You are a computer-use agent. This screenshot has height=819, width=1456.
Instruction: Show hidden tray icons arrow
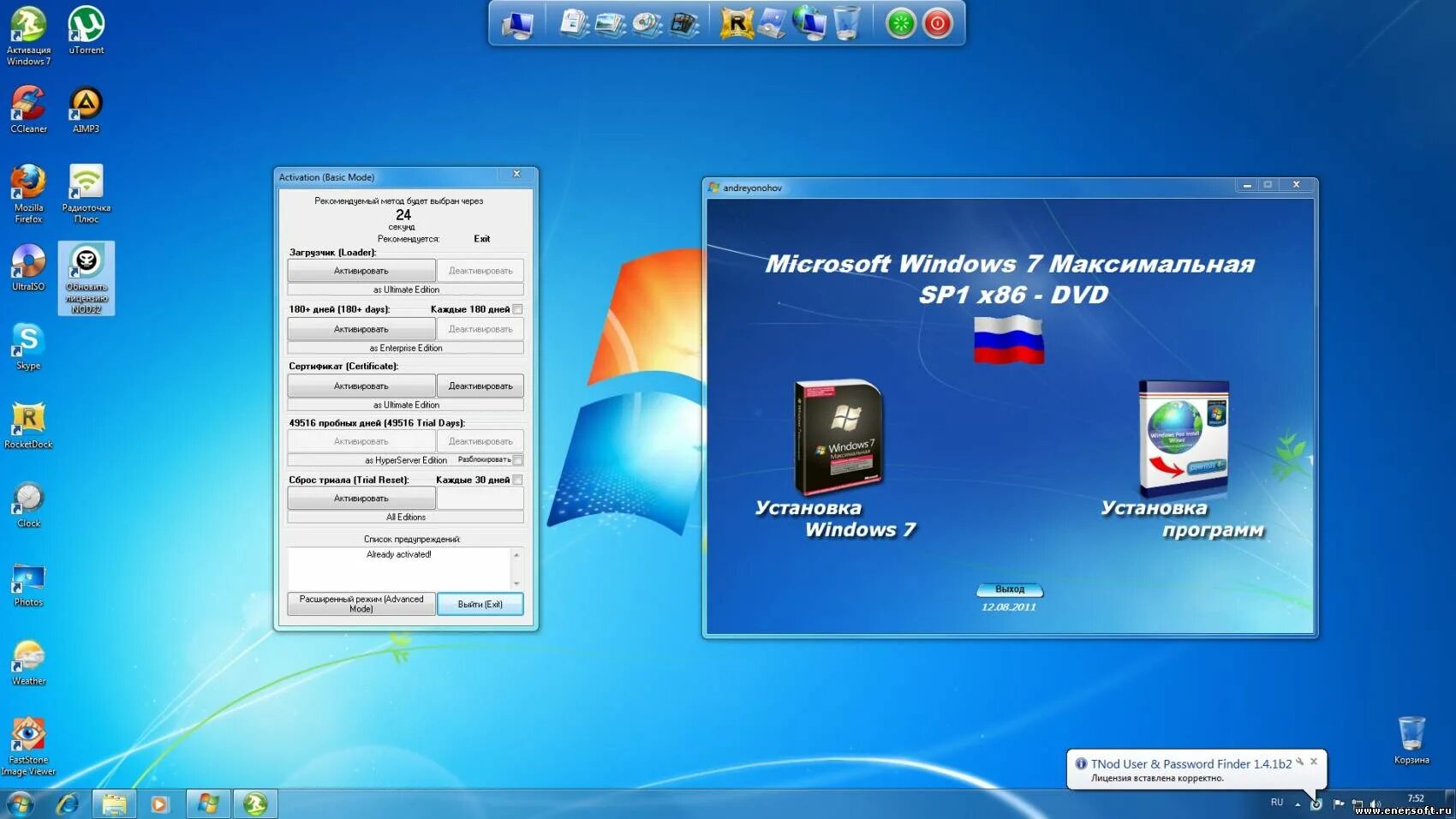[x=1298, y=804]
